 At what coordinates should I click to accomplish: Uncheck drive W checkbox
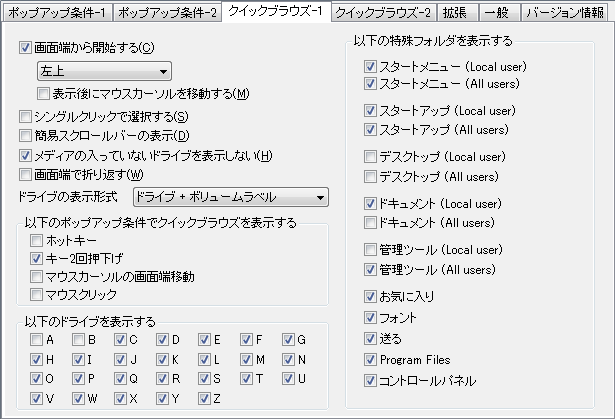click(x=78, y=399)
